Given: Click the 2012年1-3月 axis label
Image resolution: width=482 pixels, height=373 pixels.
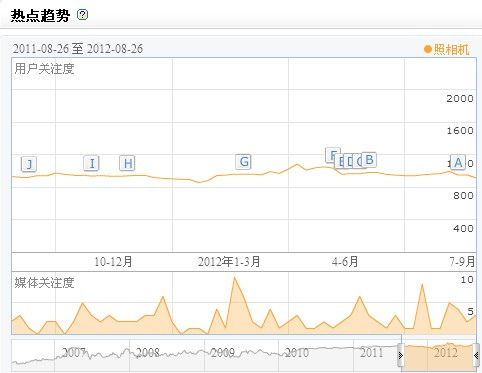Looking at the screenshot, I should click(229, 262).
